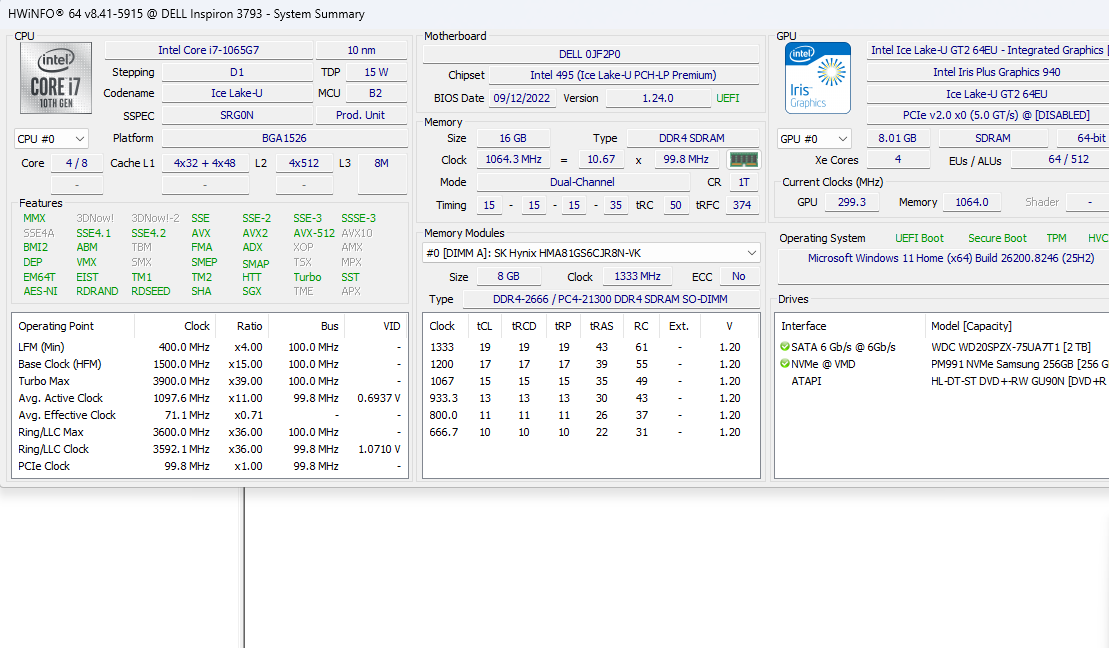
Task: Select the Turbo feature label
Action: (307, 277)
